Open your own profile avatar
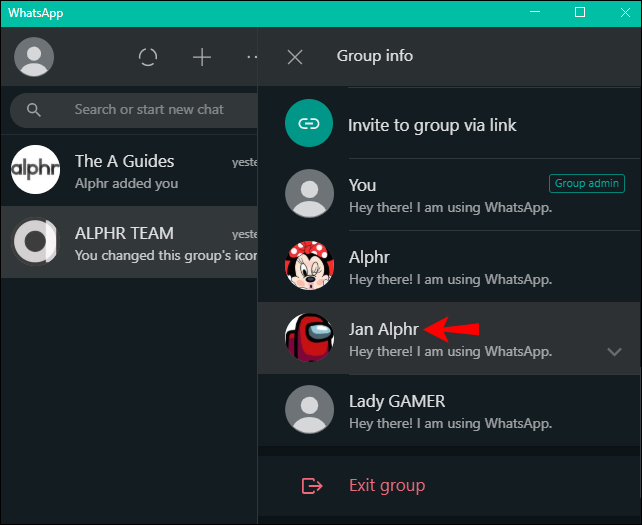 [34, 57]
